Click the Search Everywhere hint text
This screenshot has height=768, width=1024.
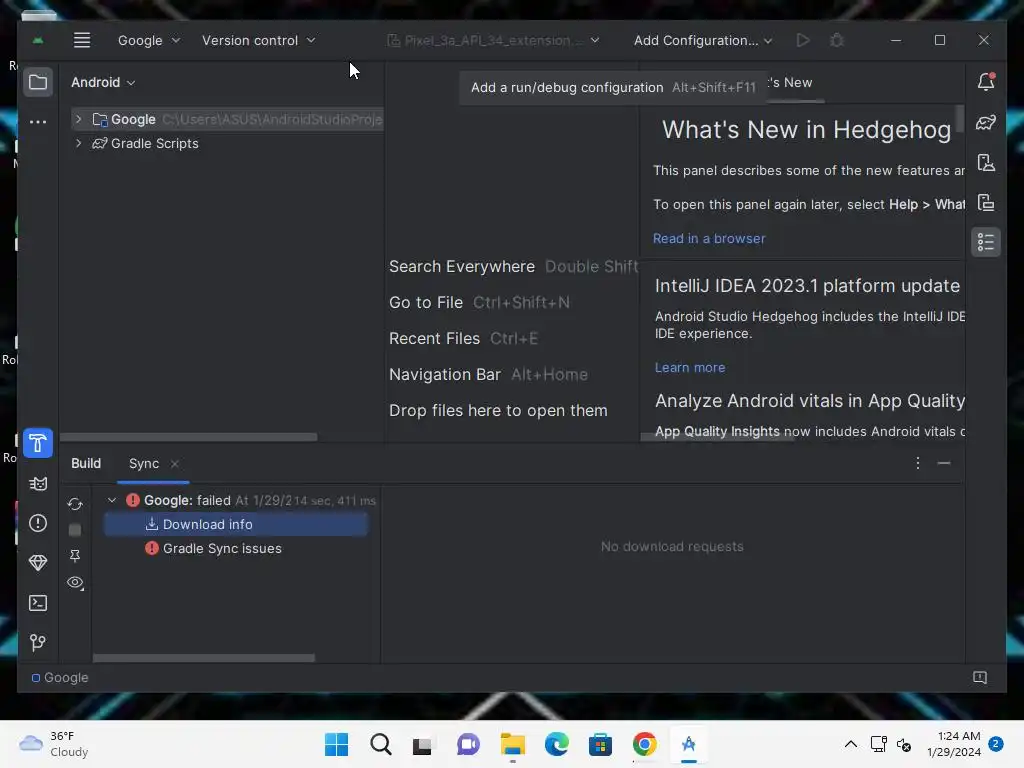click(462, 266)
